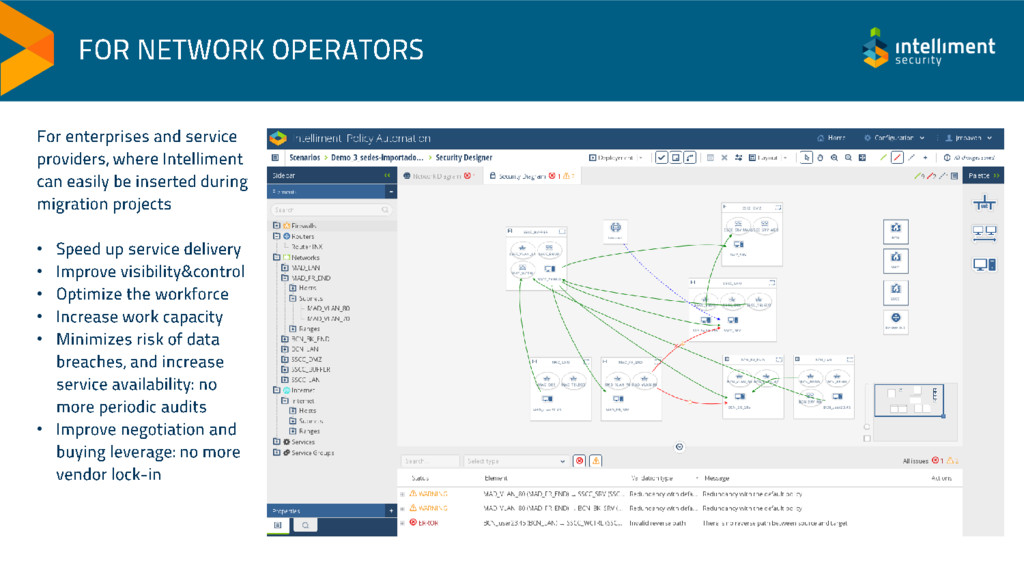Collapse the Sidebar using the double-arrow
Image resolution: width=1024 pixels, height=576 pixels.
(x=387, y=175)
